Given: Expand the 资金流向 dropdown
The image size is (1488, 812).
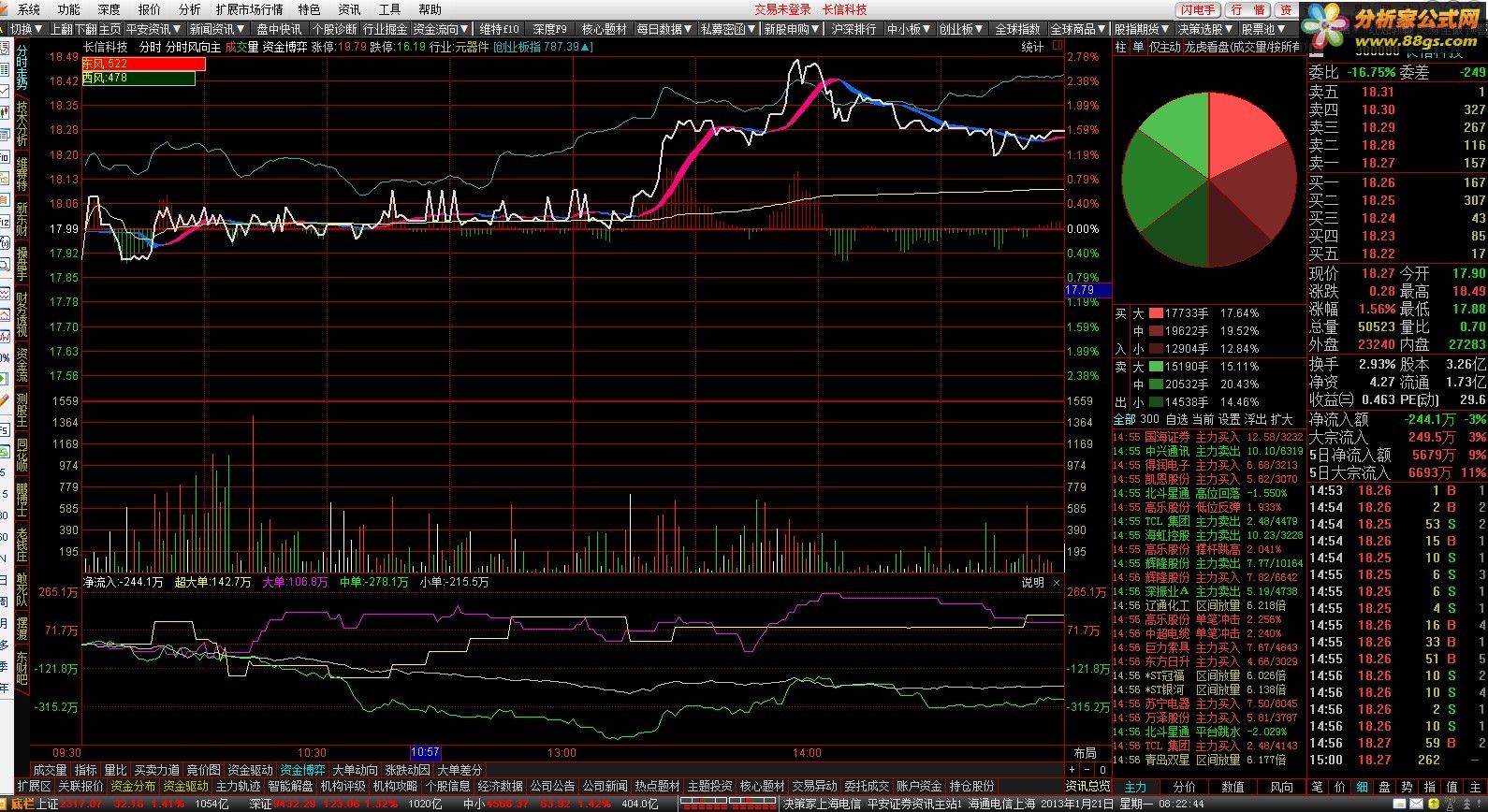Looking at the screenshot, I should tap(441, 29).
